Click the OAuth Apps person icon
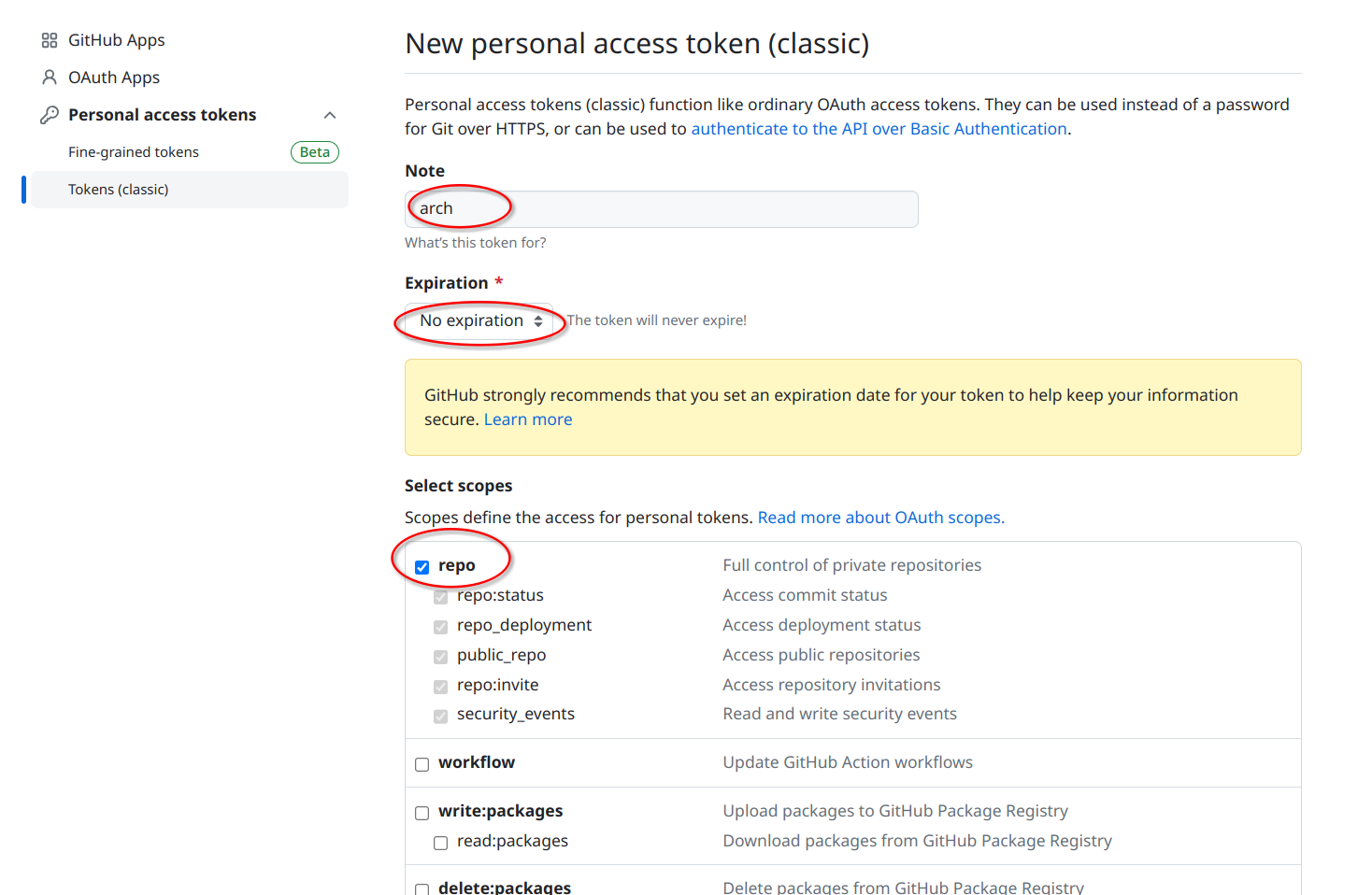 click(x=50, y=78)
